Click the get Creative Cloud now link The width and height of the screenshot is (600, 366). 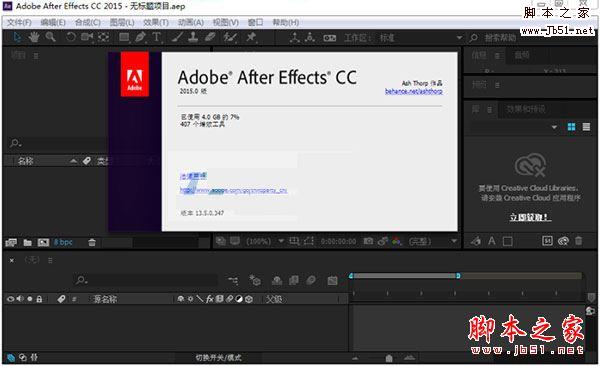[x=530, y=217]
